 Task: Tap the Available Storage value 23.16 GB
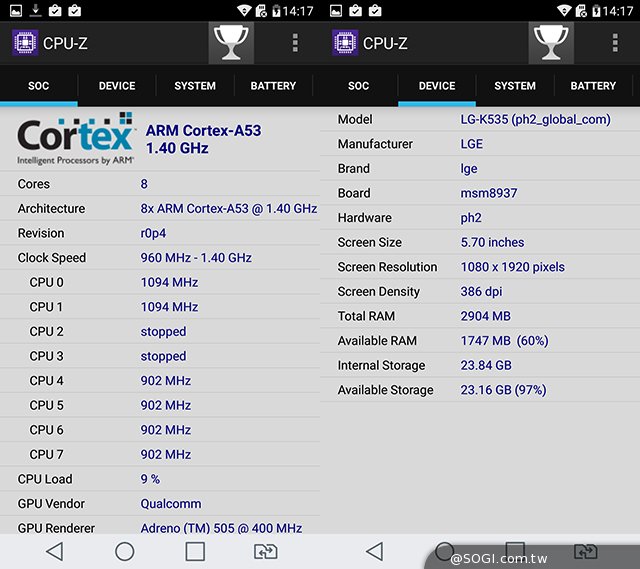point(503,390)
